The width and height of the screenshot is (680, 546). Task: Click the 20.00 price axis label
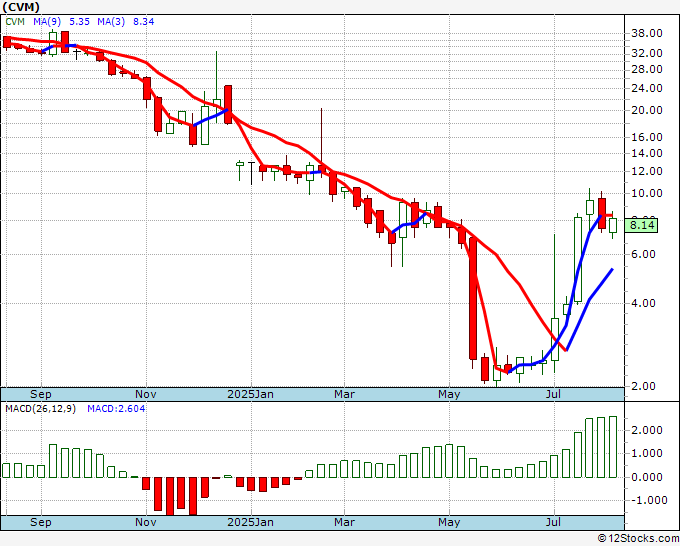647,111
